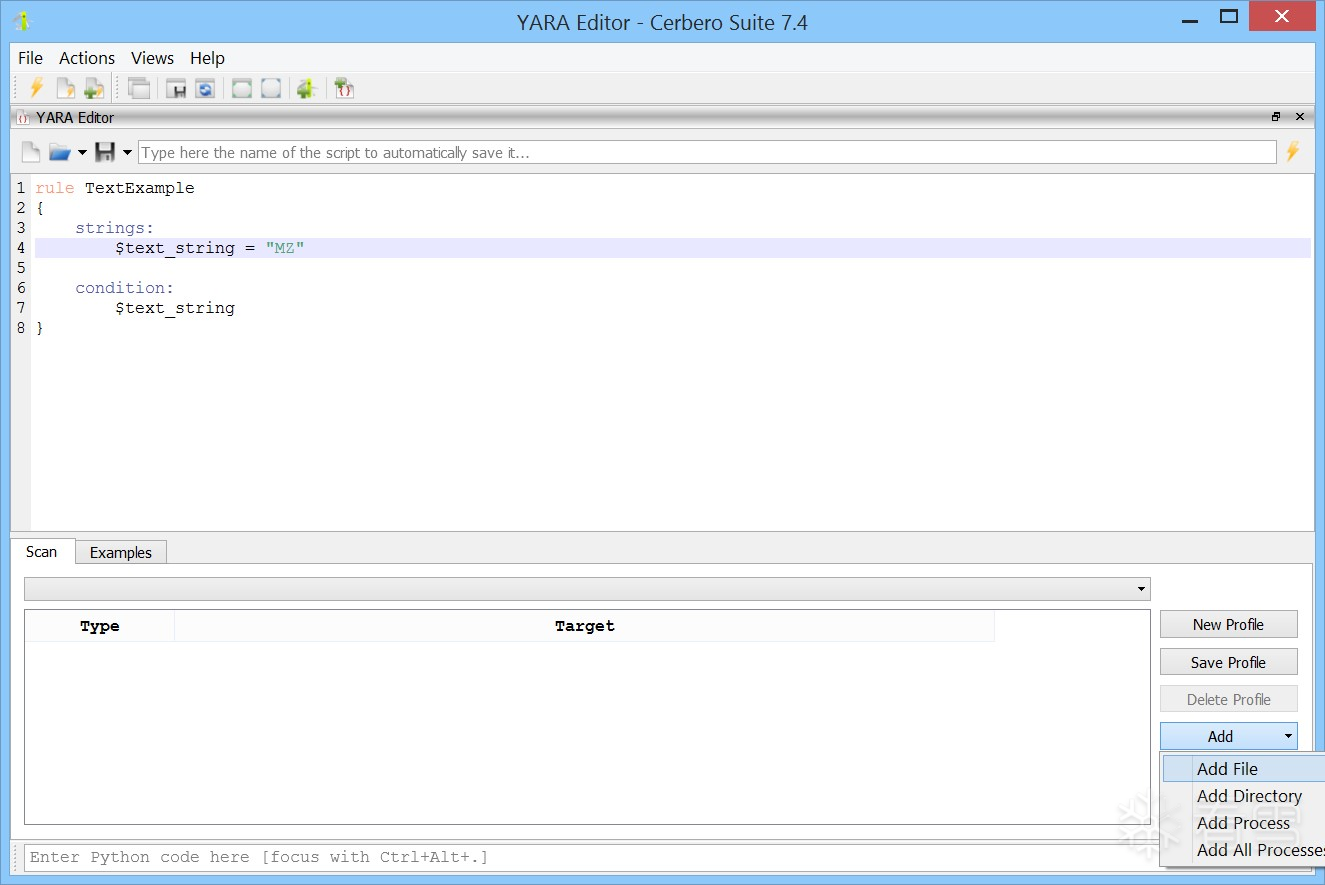
Task: Expand the arrow next to the floppy disk icon
Action: [127, 153]
